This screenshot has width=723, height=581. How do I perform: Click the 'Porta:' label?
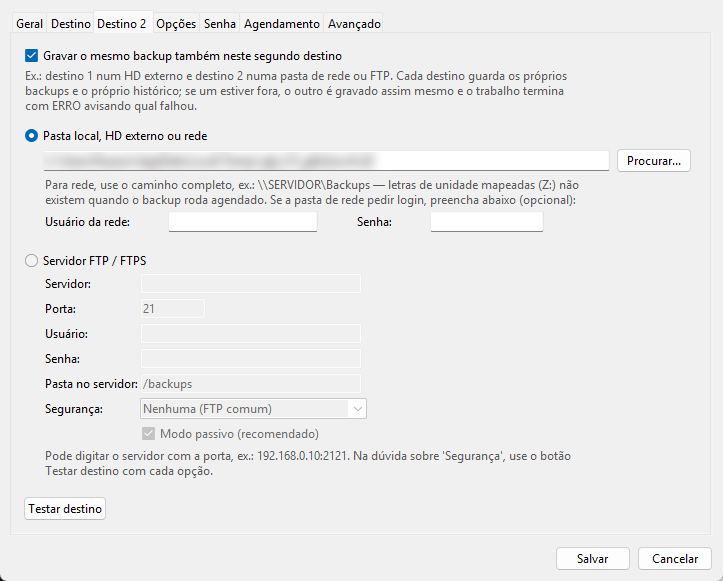[x=60, y=308]
